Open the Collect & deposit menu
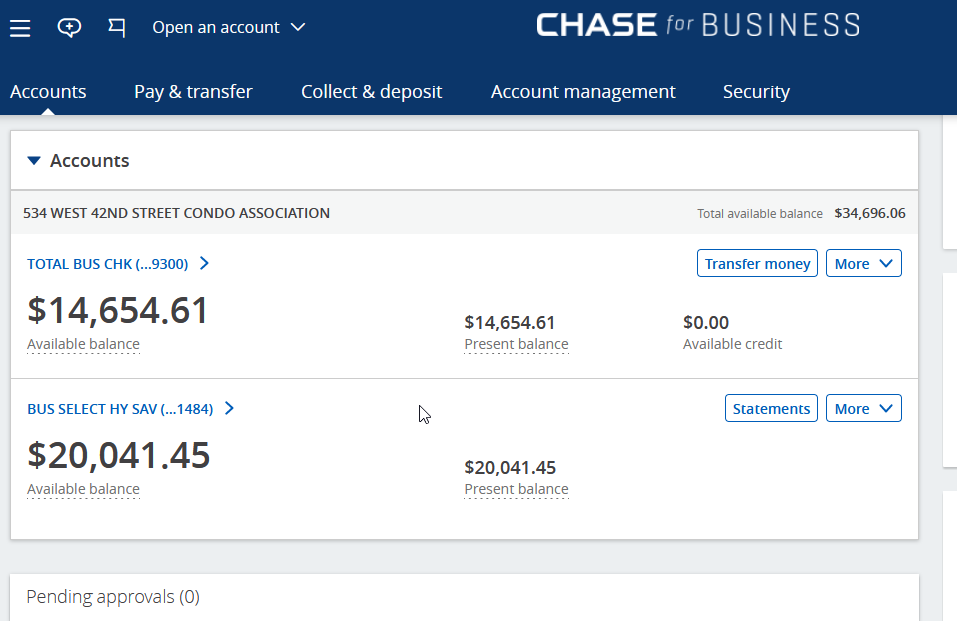 point(371,92)
